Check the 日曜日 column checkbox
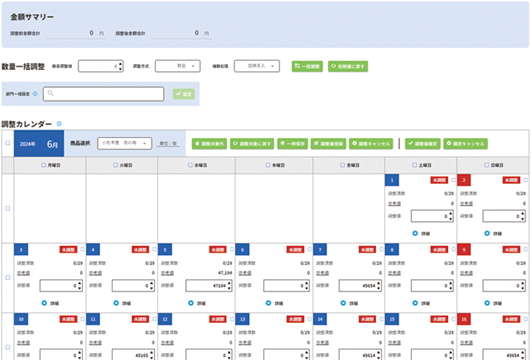This screenshot has width=532, height=360. [487, 165]
